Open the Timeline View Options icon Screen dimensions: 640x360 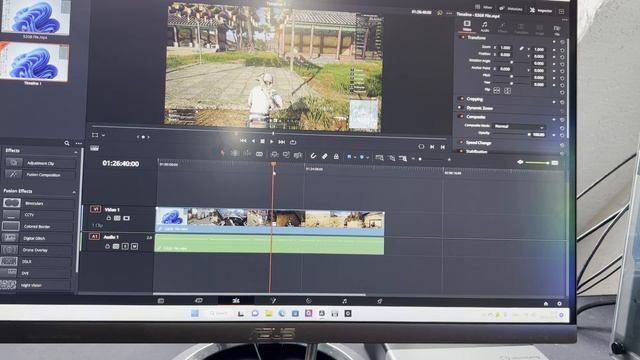click(94, 148)
